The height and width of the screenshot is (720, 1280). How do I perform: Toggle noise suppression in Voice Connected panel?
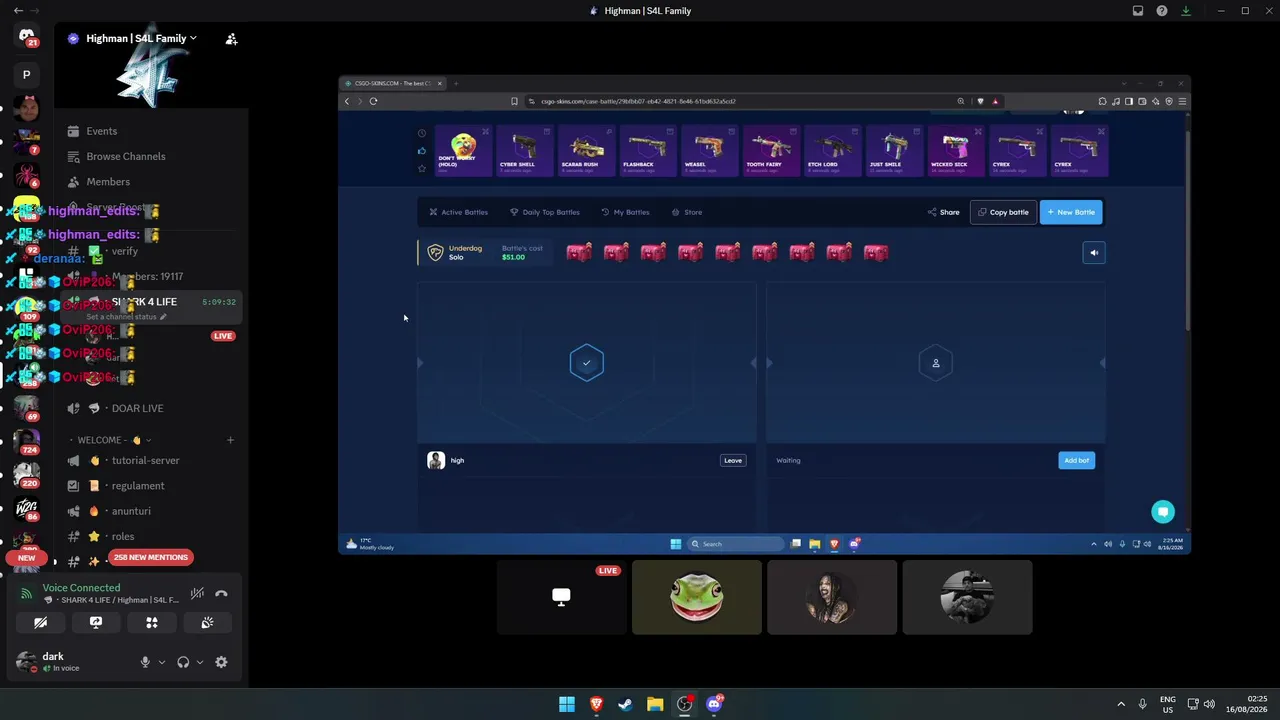197,594
